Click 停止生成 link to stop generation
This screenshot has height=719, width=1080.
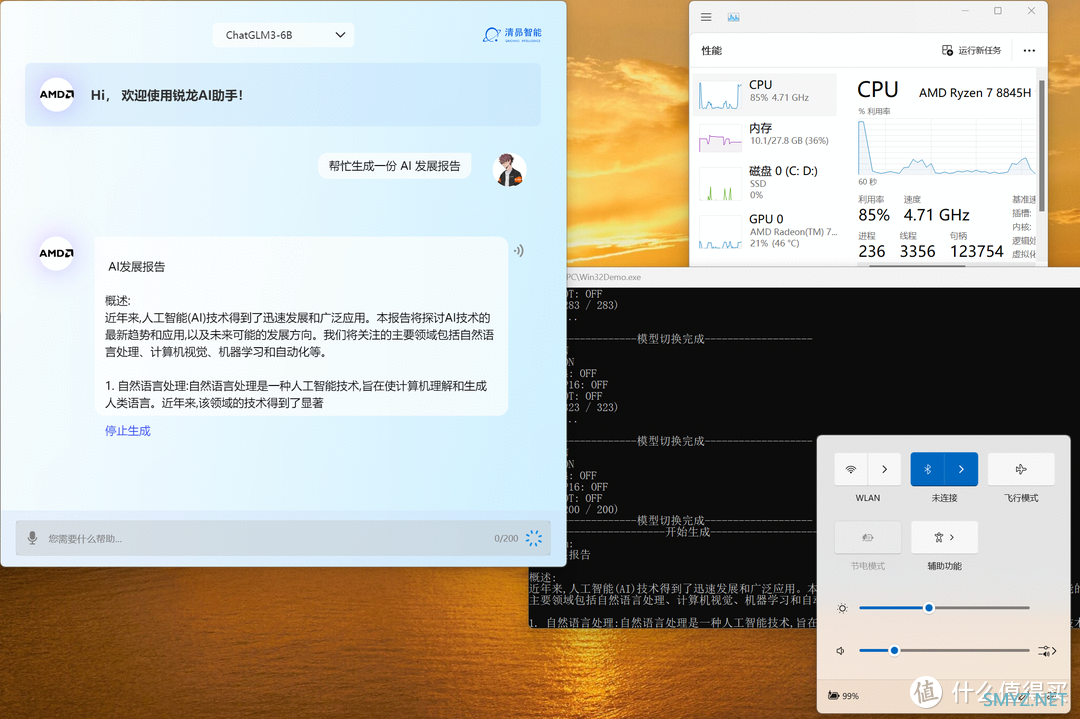(127, 430)
